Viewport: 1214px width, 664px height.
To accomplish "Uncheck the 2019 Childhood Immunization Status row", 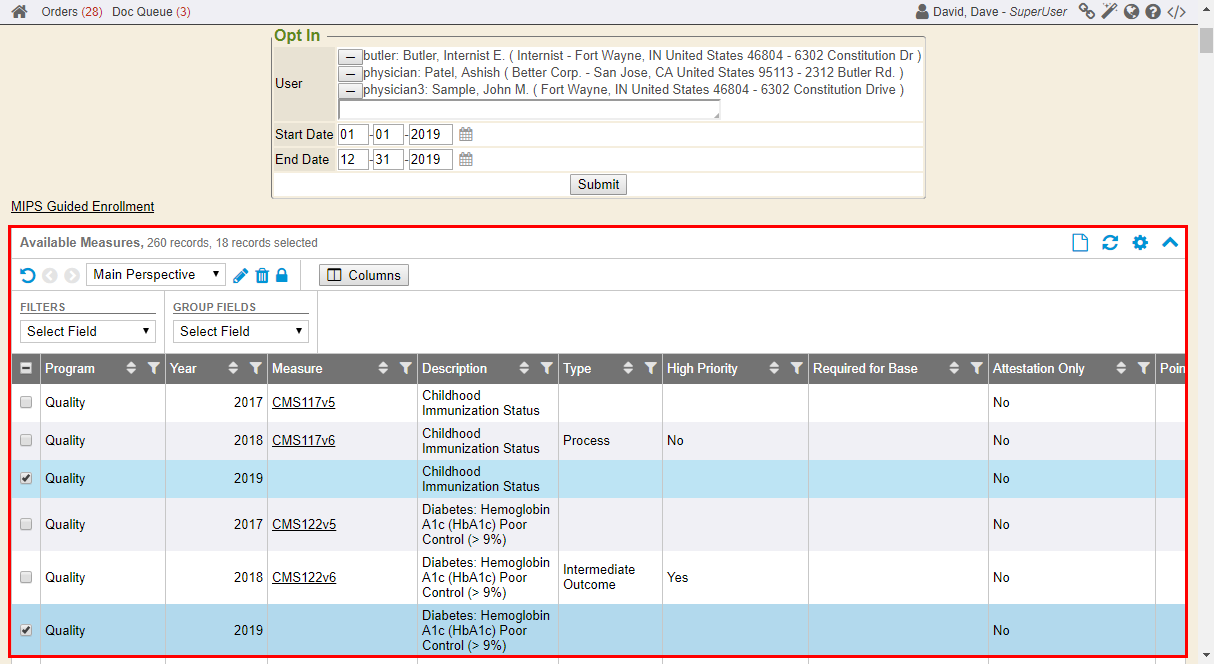I will click(x=27, y=478).
